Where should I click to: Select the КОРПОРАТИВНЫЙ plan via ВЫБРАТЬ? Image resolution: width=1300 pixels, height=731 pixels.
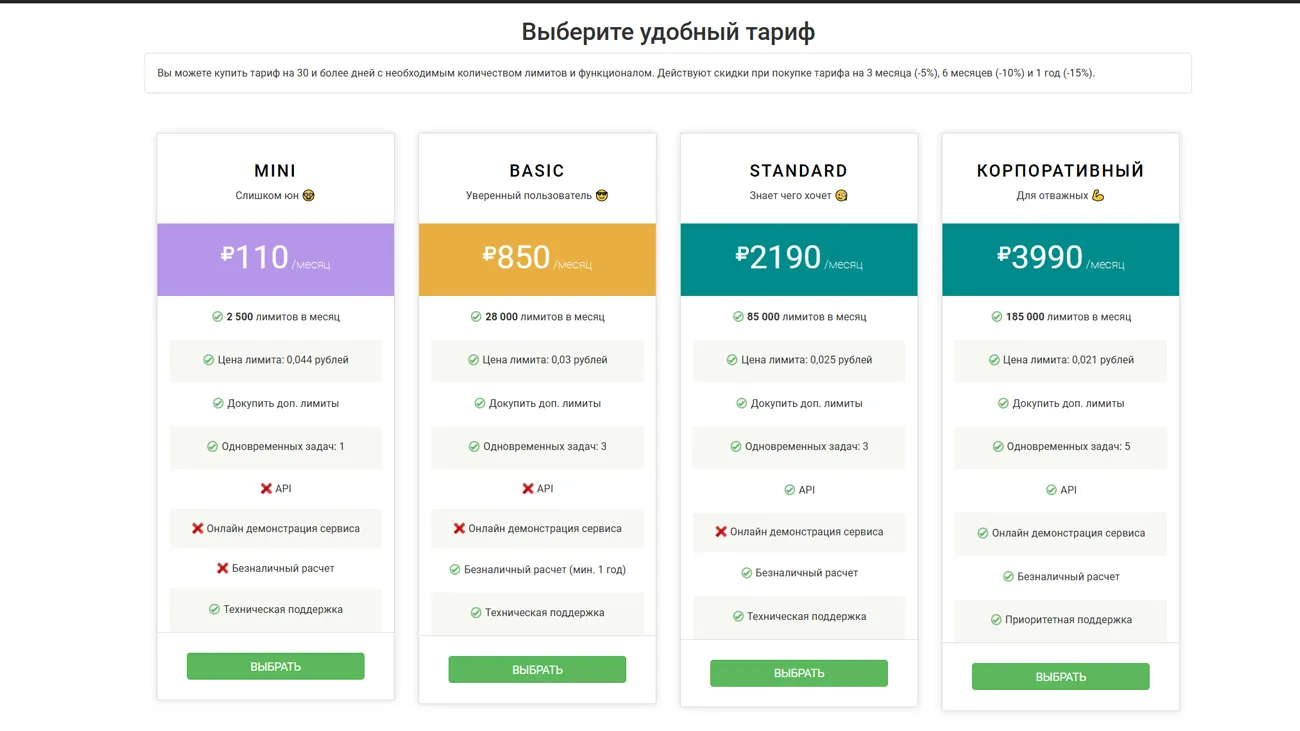(x=1060, y=677)
